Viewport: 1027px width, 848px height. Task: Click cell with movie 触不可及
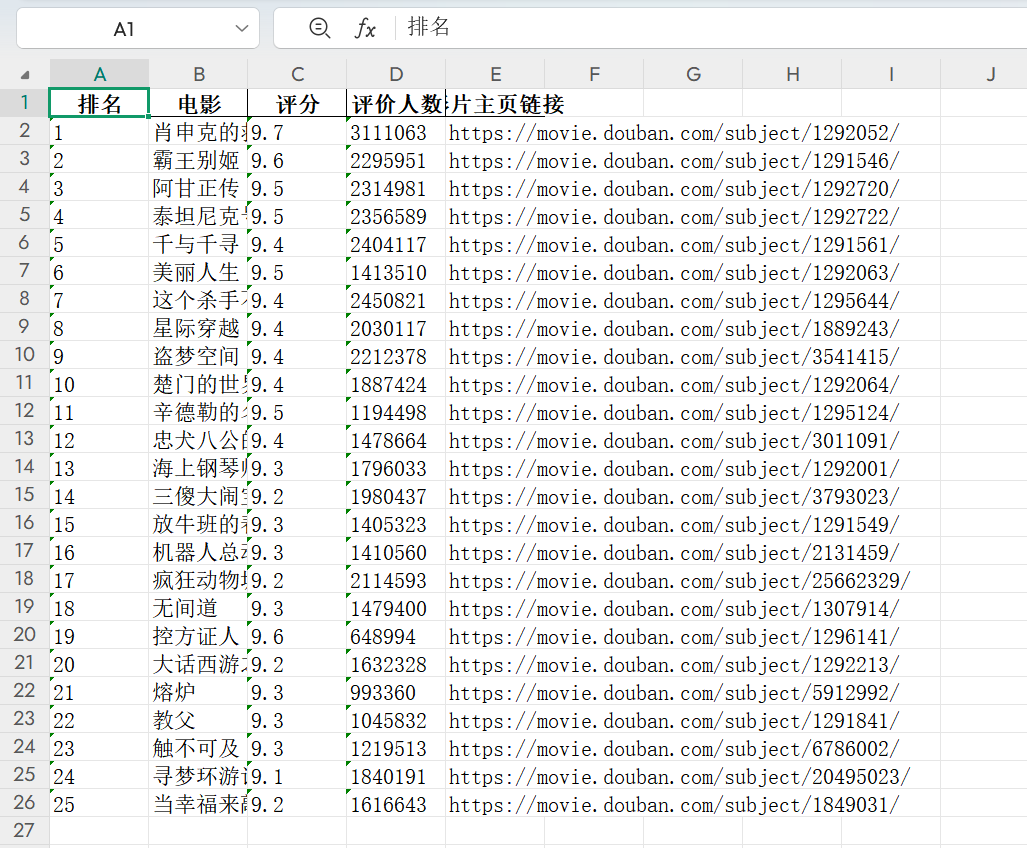point(198,748)
